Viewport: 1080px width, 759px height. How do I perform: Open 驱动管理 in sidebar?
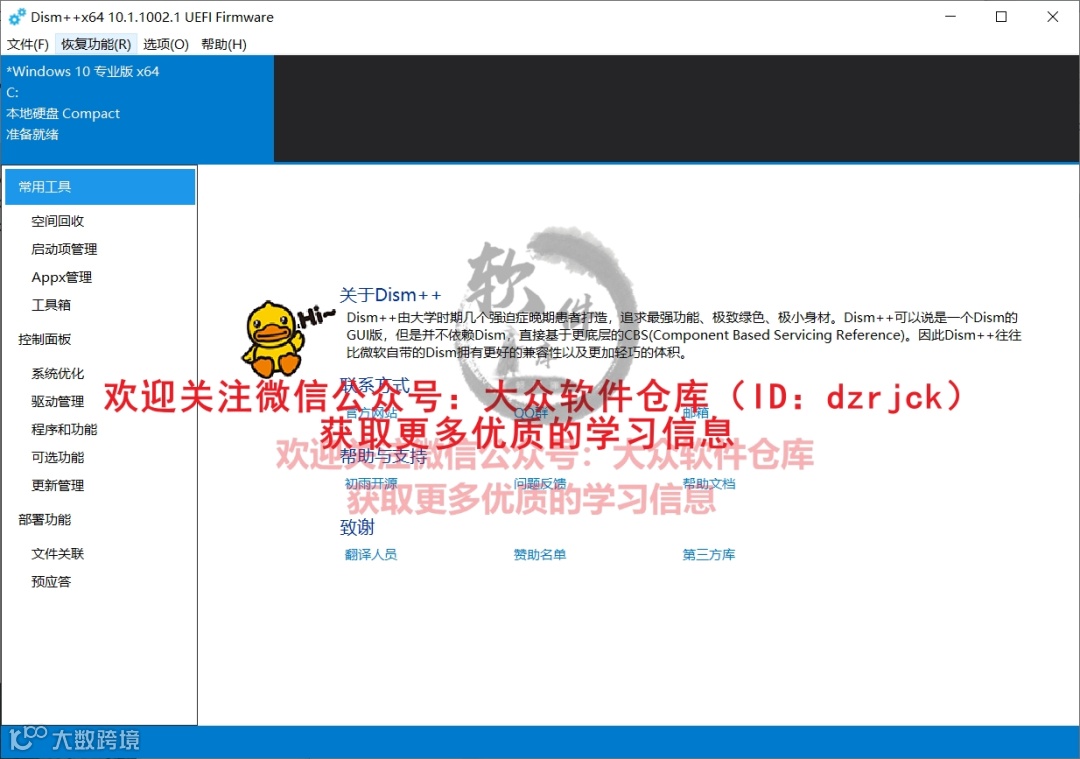(57, 402)
